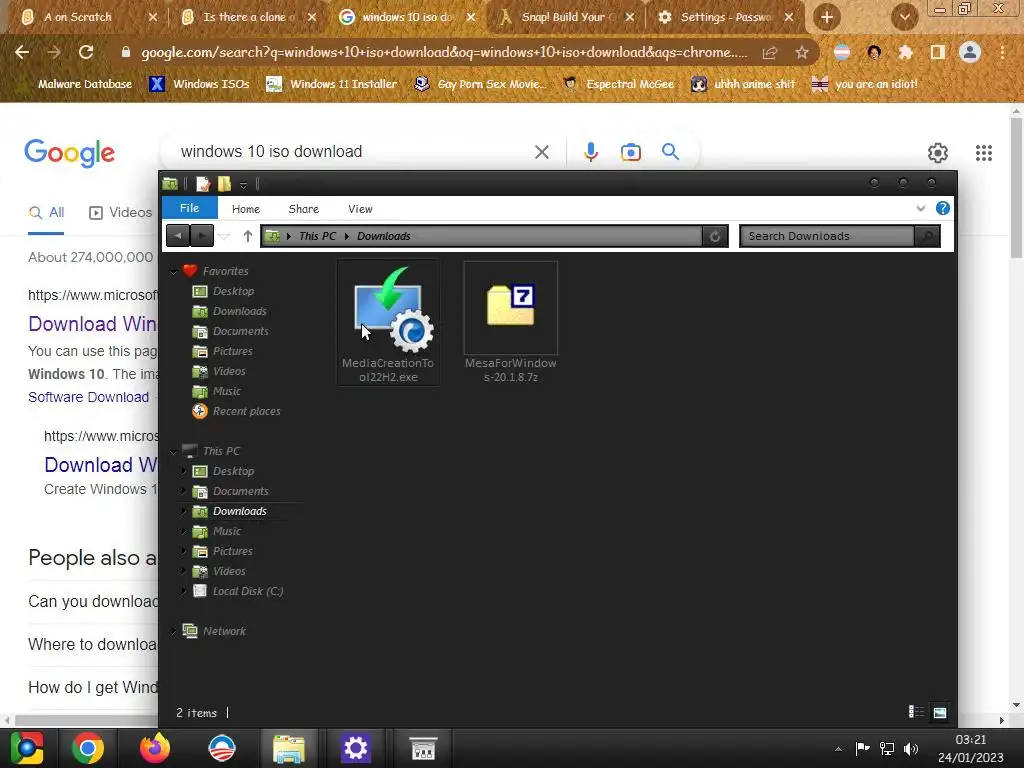Go forward in the Explorer navigation
Screen dimensions: 1024x768
(x=202, y=236)
